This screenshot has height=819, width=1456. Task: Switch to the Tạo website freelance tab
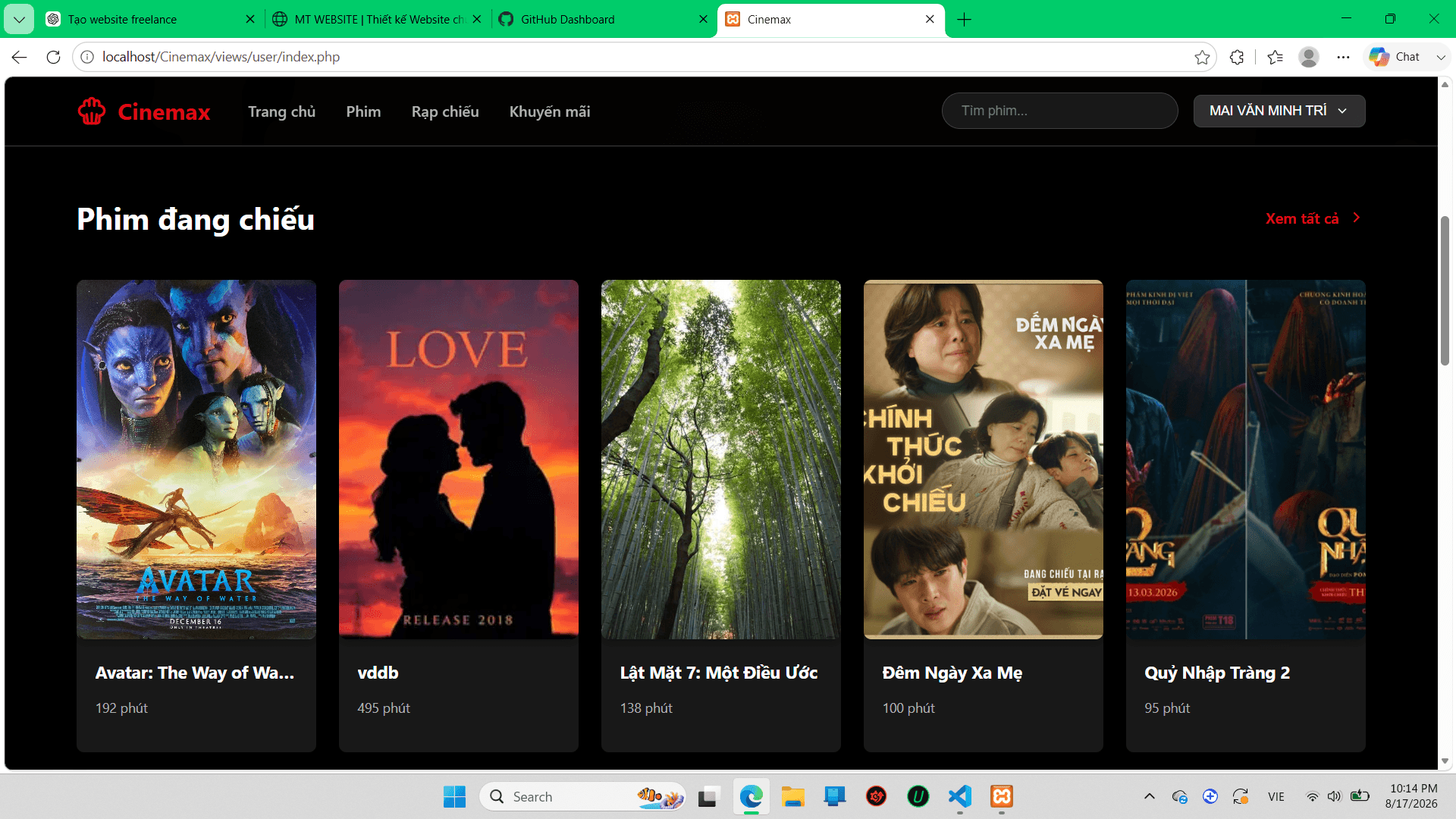click(x=150, y=20)
